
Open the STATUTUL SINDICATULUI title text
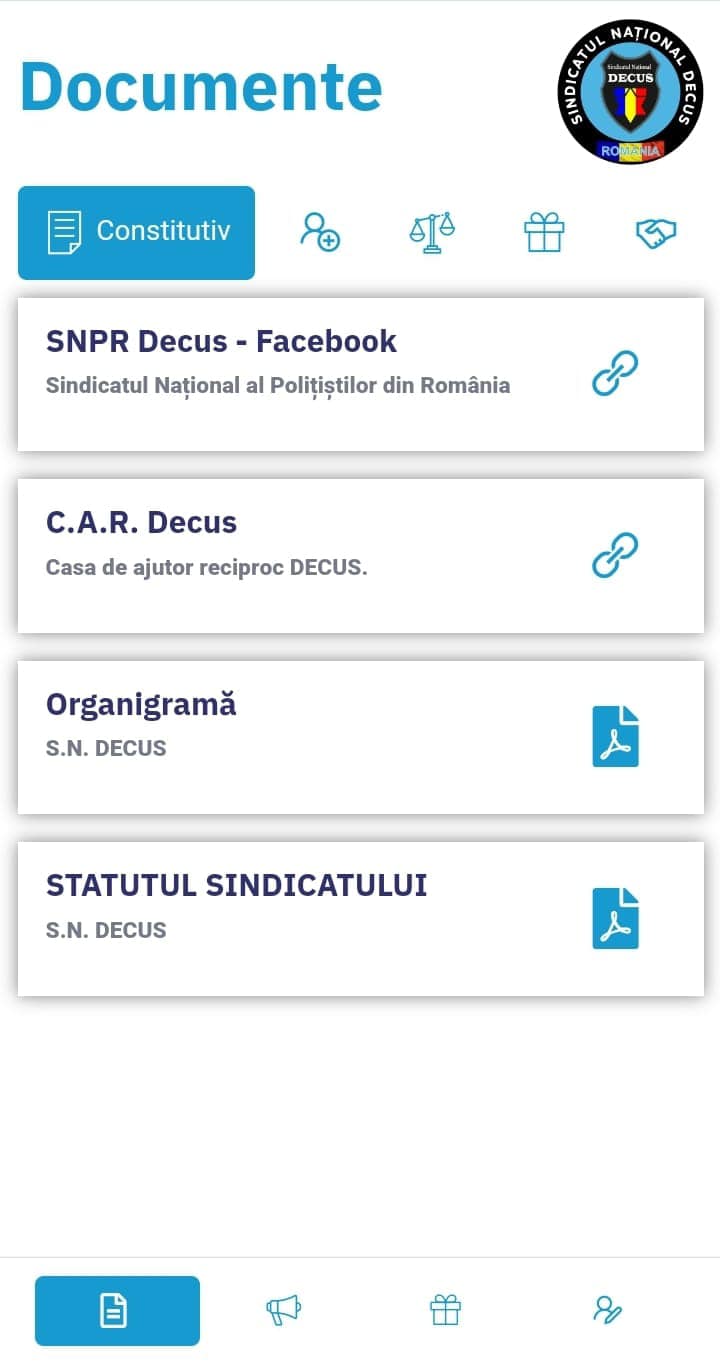236,885
